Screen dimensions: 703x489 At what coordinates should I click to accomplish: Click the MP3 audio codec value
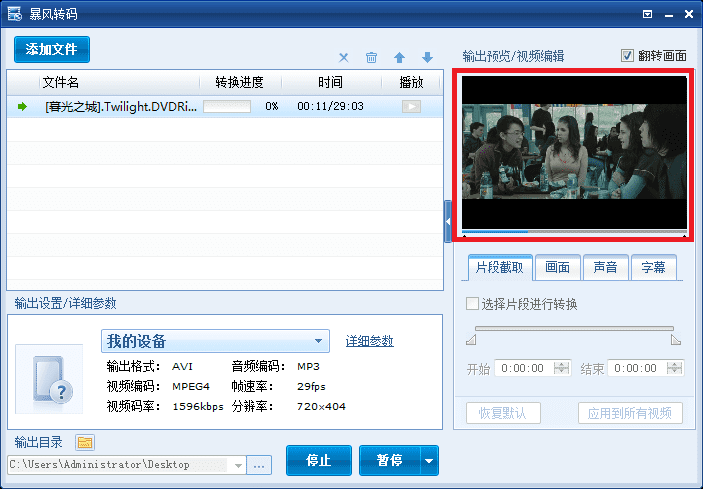[x=308, y=367]
